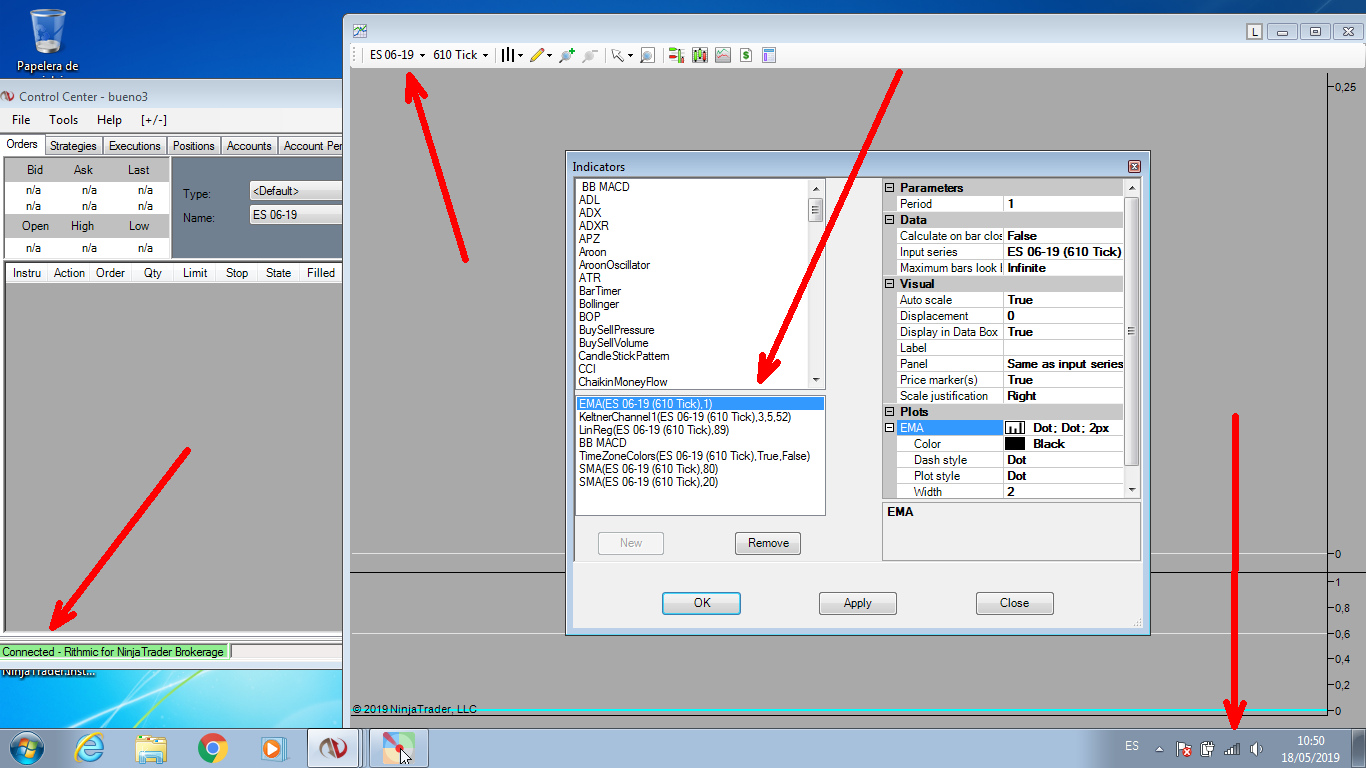The image size is (1366, 768).
Task: Collapse the Visual section
Action: [890, 284]
